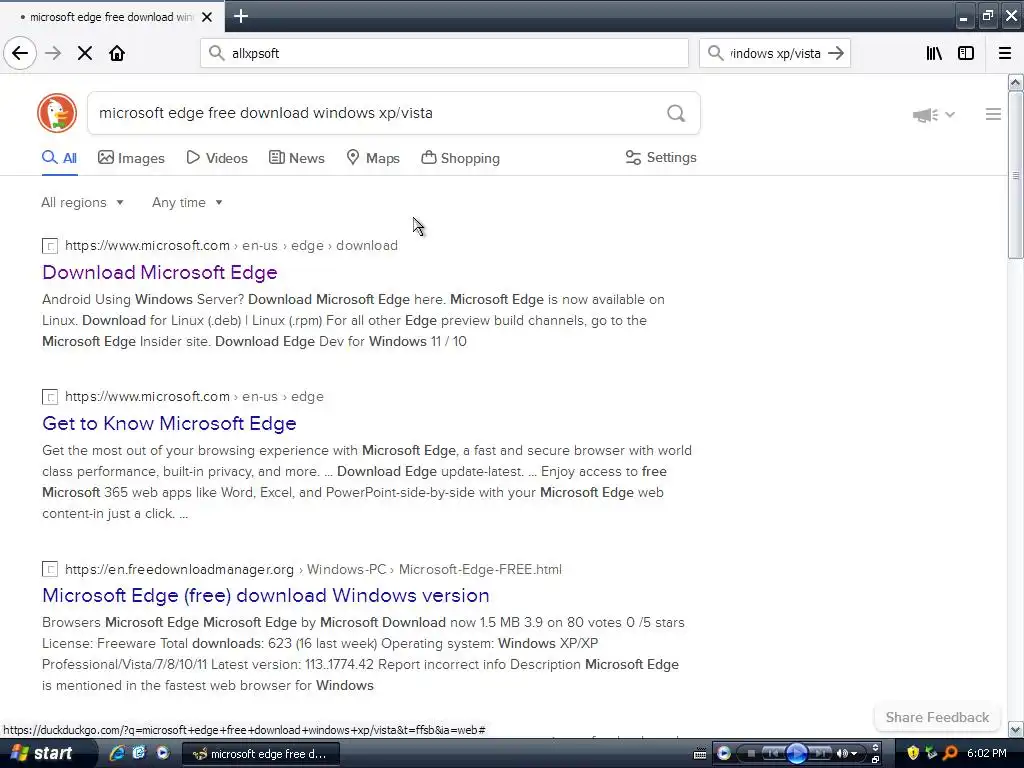Click the Media Player toolbar logo icon
The width and height of the screenshot is (1024, 768).
coord(724,754)
